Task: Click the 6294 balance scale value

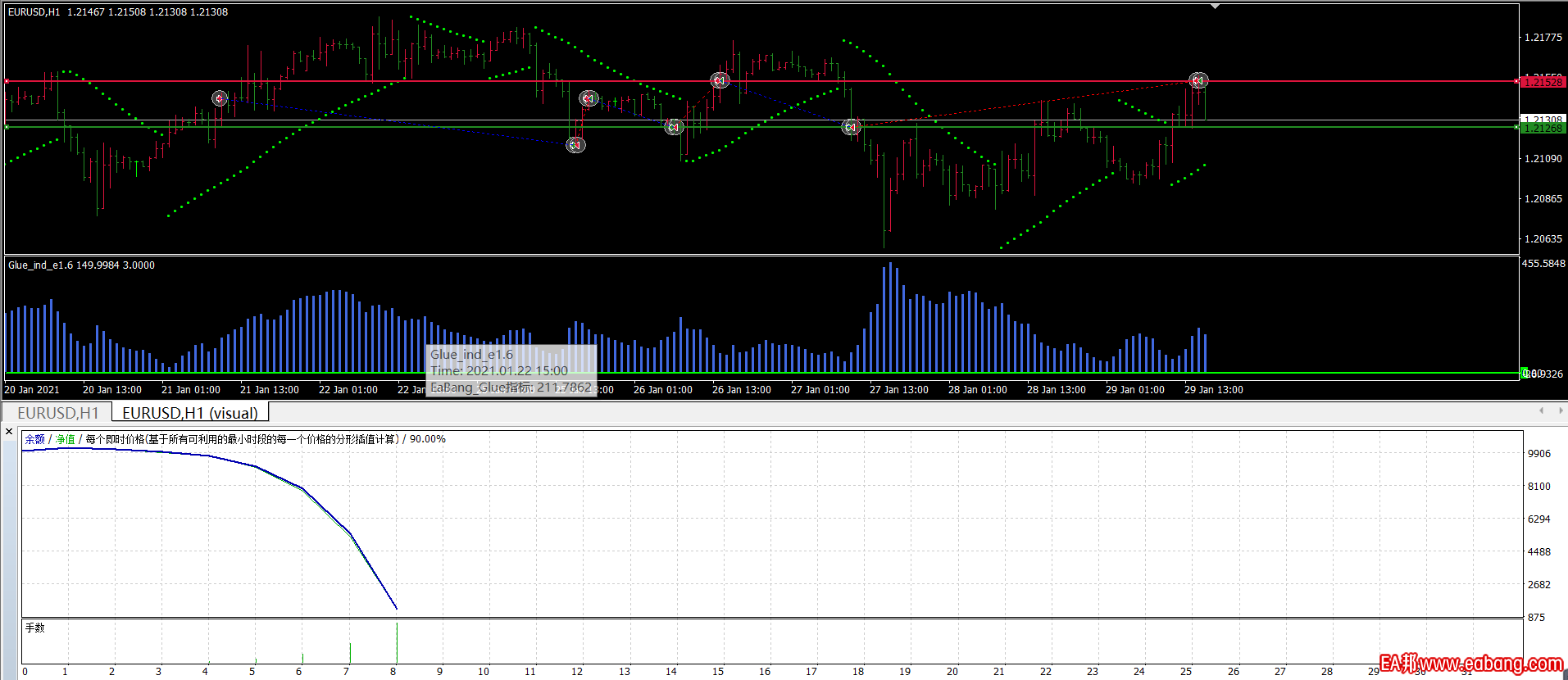Action: (1539, 519)
